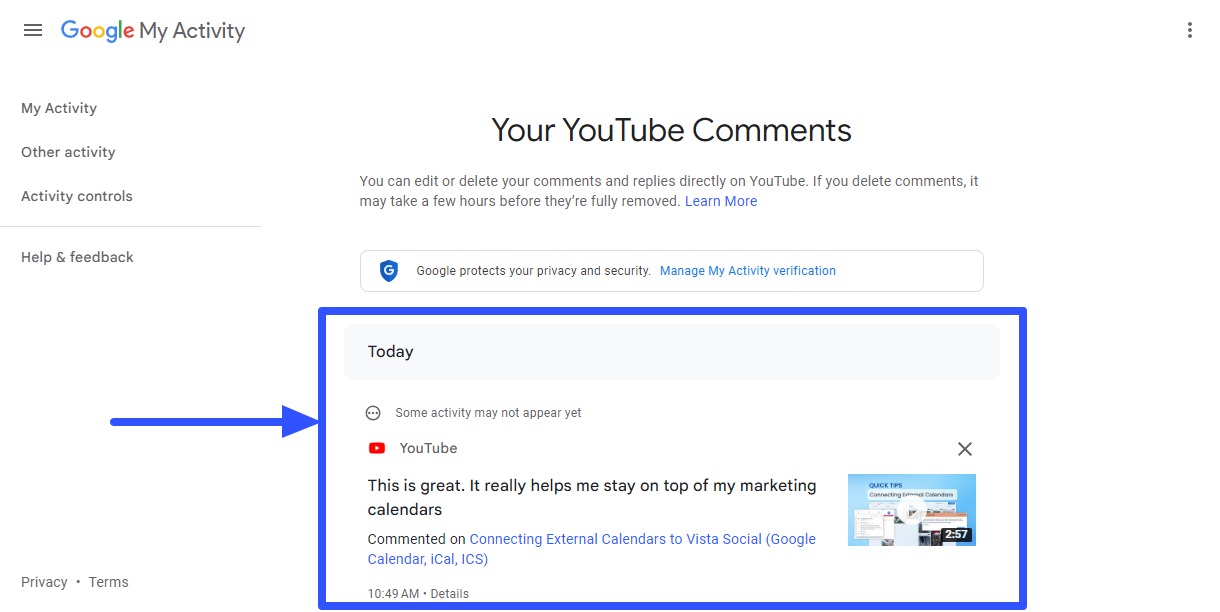The height and width of the screenshot is (612, 1220).
Task: Open Other activity from the sidebar
Action: click(68, 152)
